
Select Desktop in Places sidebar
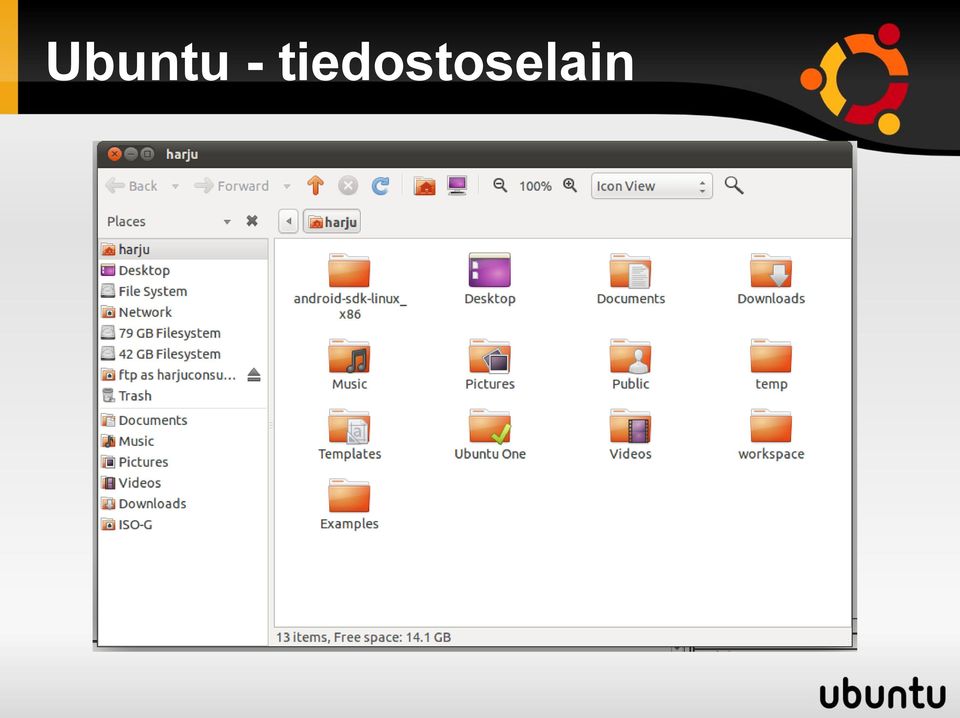[183, 270]
